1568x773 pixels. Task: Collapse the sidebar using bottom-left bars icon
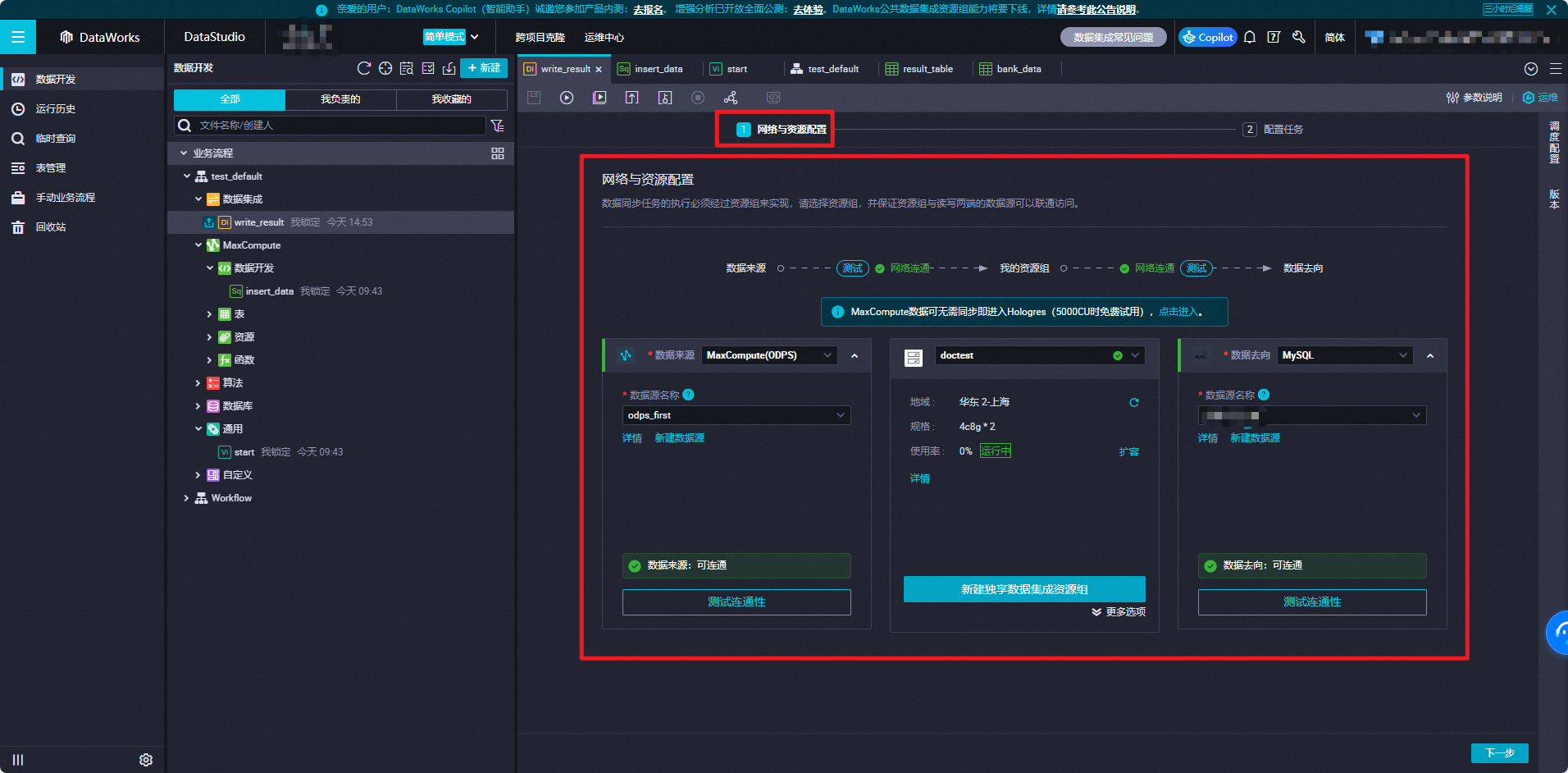tap(18, 760)
